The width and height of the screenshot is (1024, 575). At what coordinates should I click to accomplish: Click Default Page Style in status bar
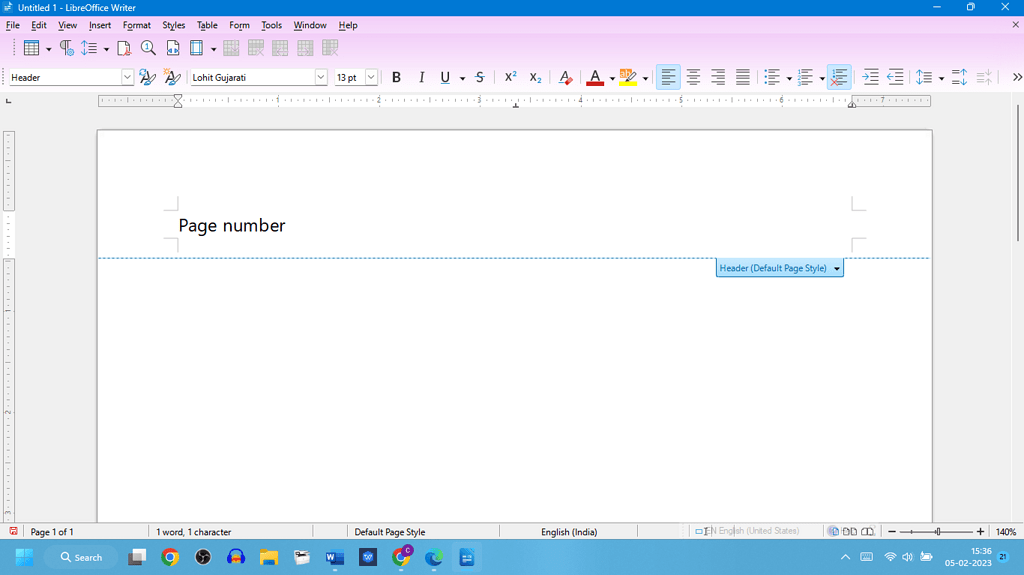tap(390, 532)
